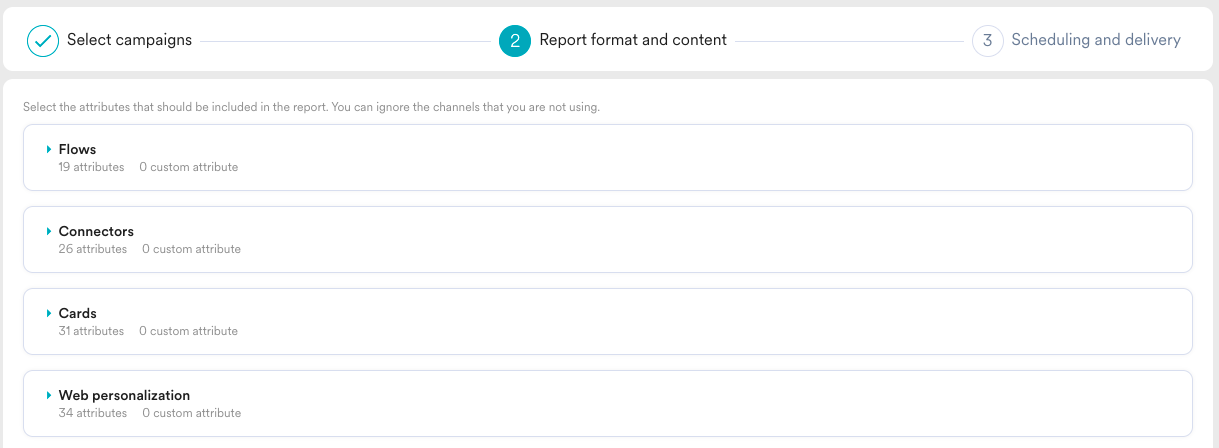This screenshot has width=1219, height=448.
Task: Click the 31 attributes count under Cards
Action: 91,331
